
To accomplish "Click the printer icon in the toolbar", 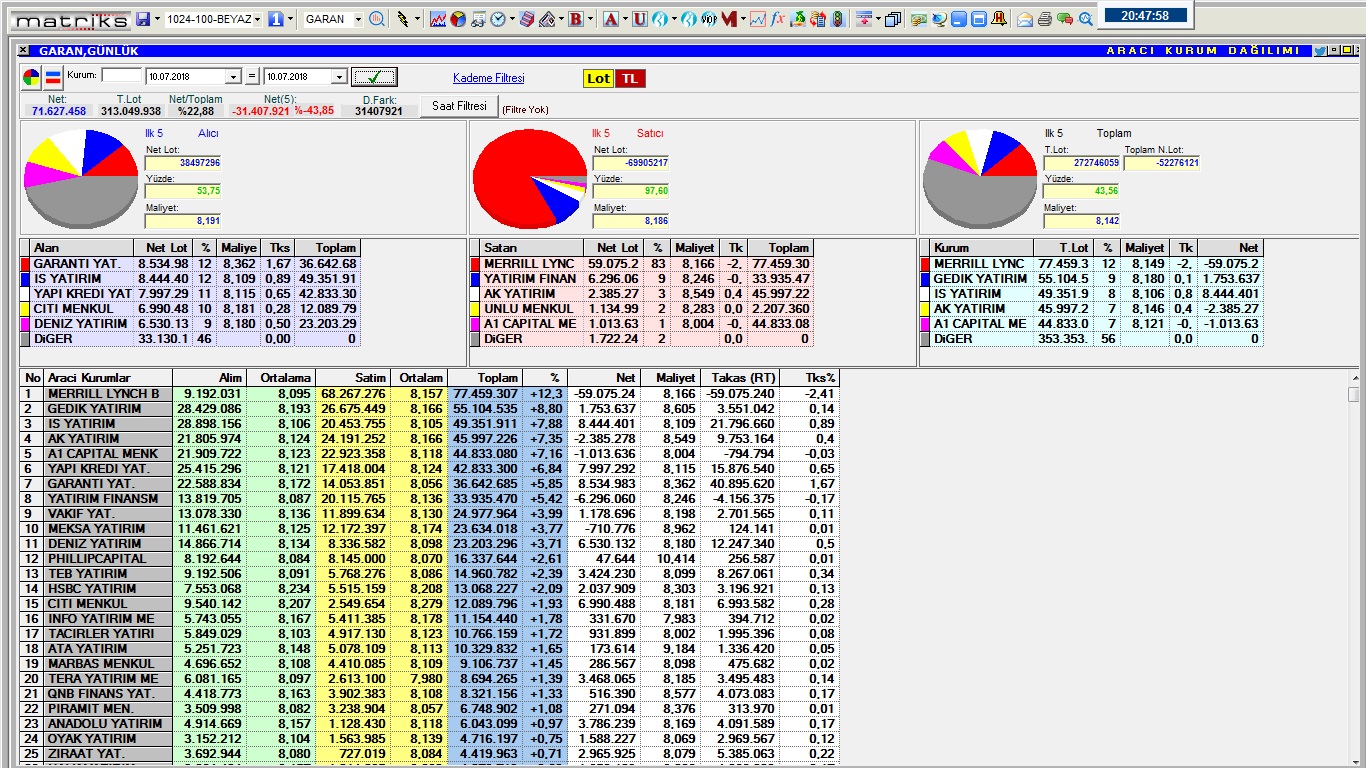I will coord(1045,19).
